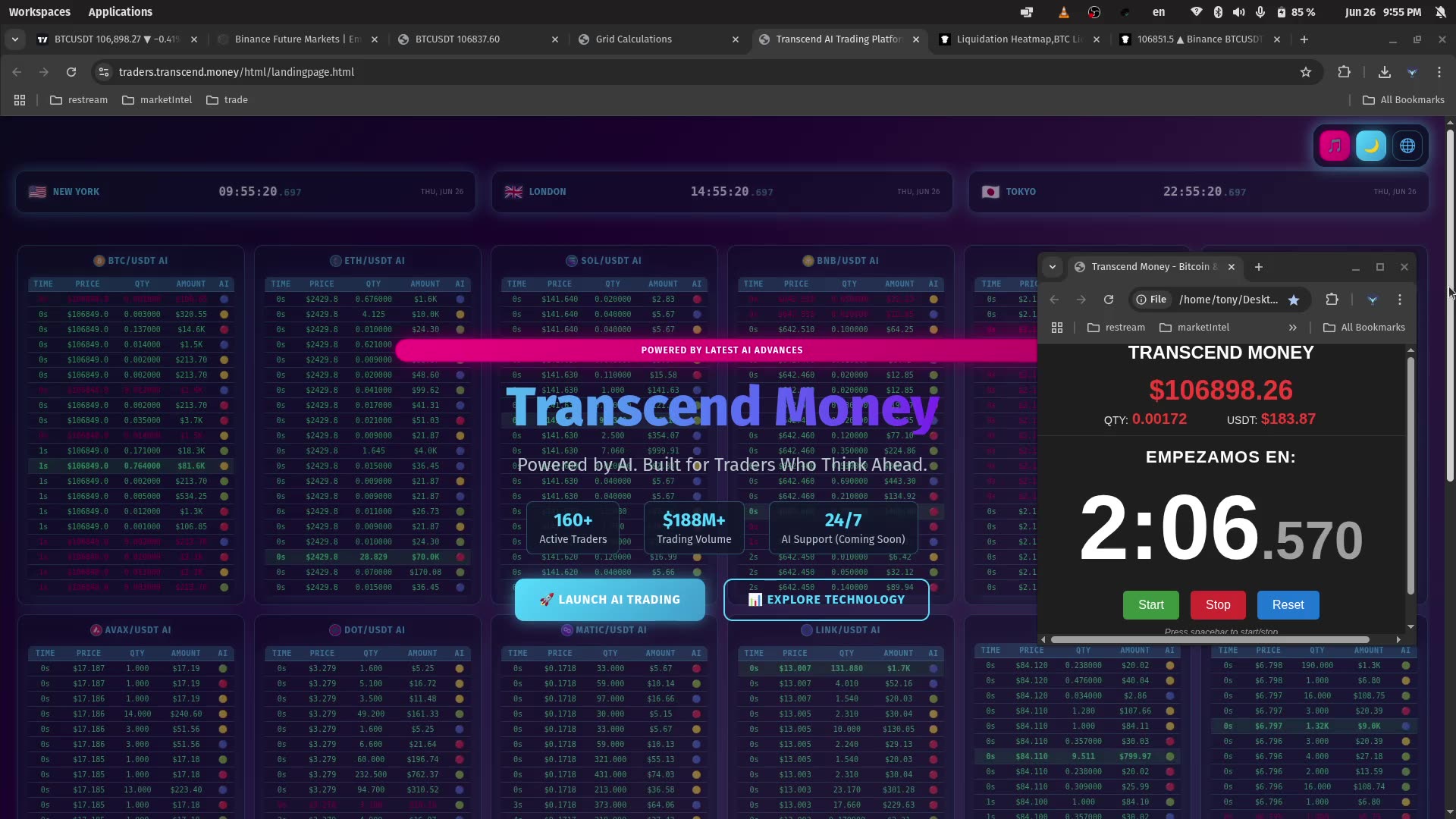This screenshot has height=819, width=1456.
Task: Open the Workspaces menu in top panel
Action: click(x=39, y=12)
